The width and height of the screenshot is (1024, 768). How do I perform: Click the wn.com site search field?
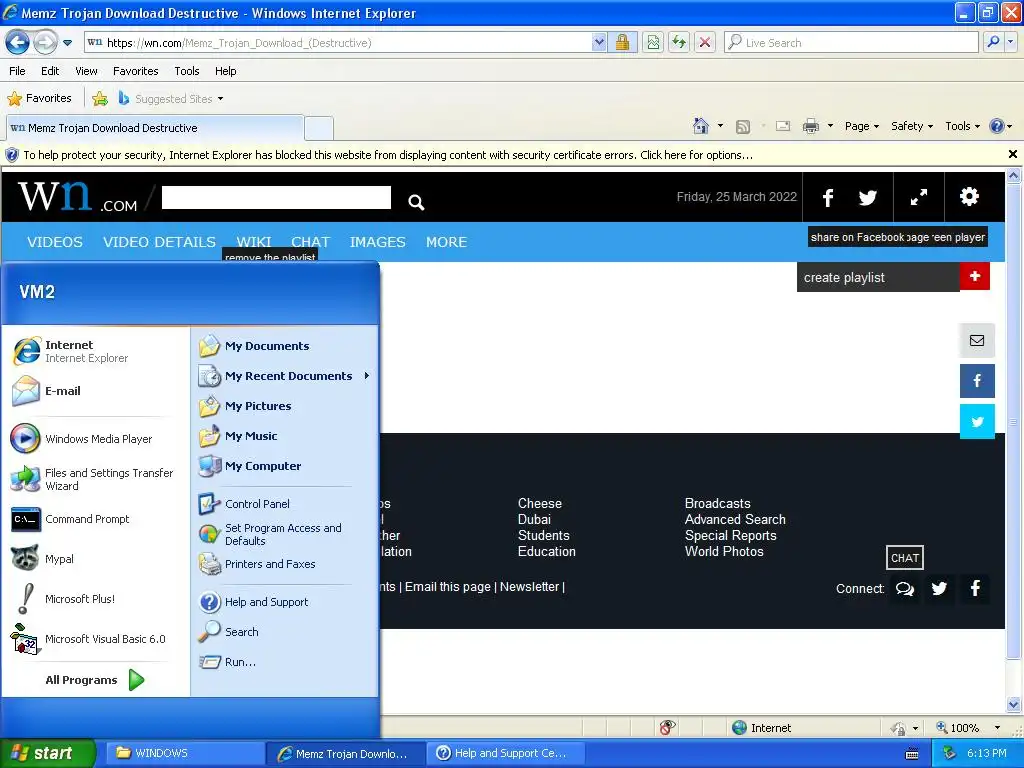pos(276,197)
